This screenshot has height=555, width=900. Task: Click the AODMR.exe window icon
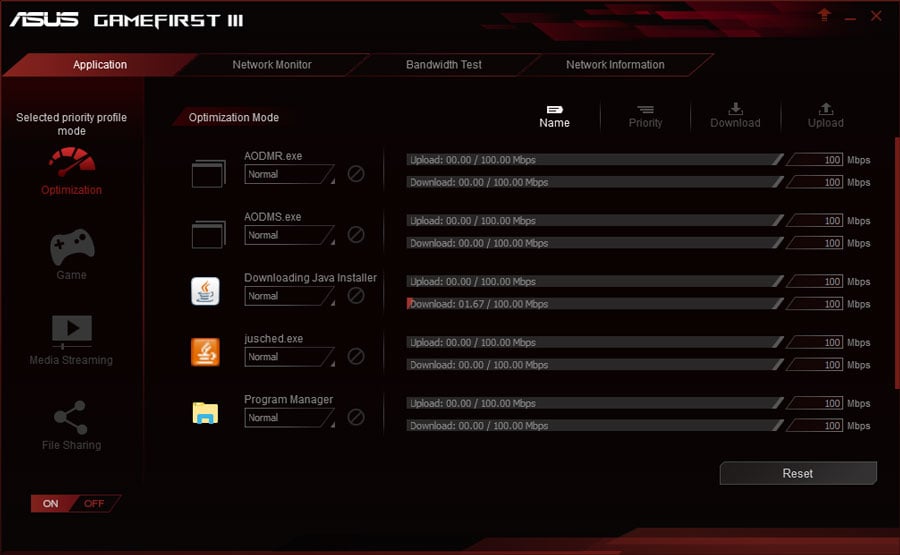tap(208, 173)
